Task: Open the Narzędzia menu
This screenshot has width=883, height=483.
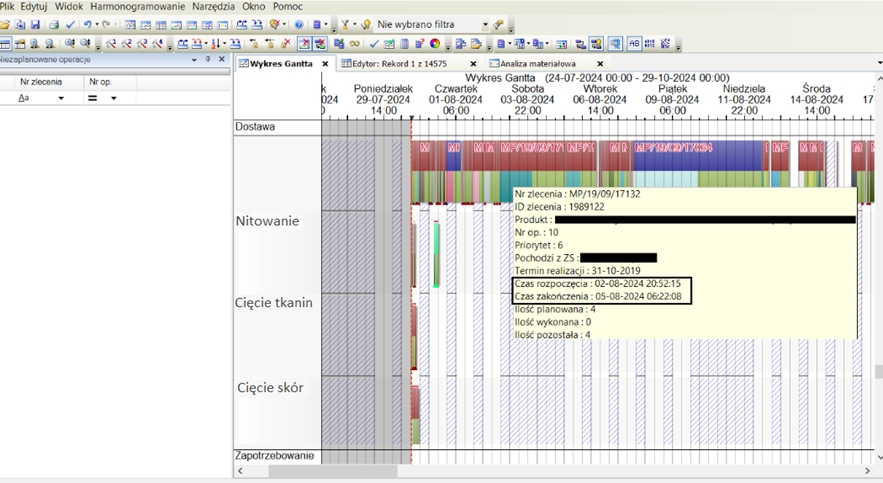Action: pyautogui.click(x=213, y=7)
